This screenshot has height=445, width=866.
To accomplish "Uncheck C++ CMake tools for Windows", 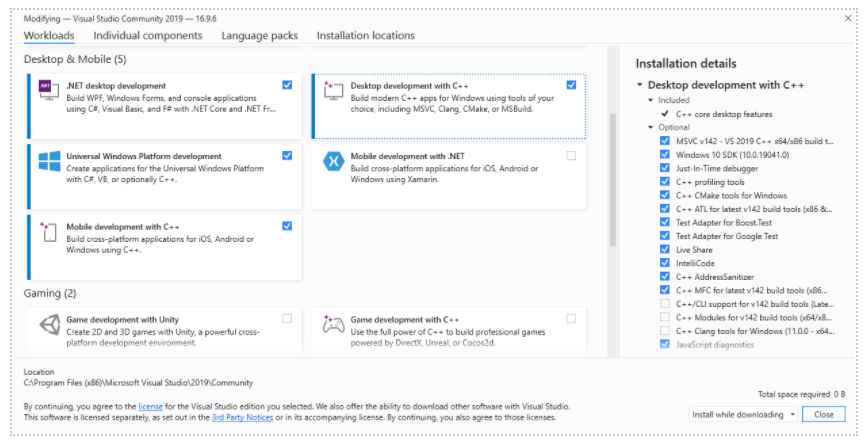I will (x=665, y=195).
